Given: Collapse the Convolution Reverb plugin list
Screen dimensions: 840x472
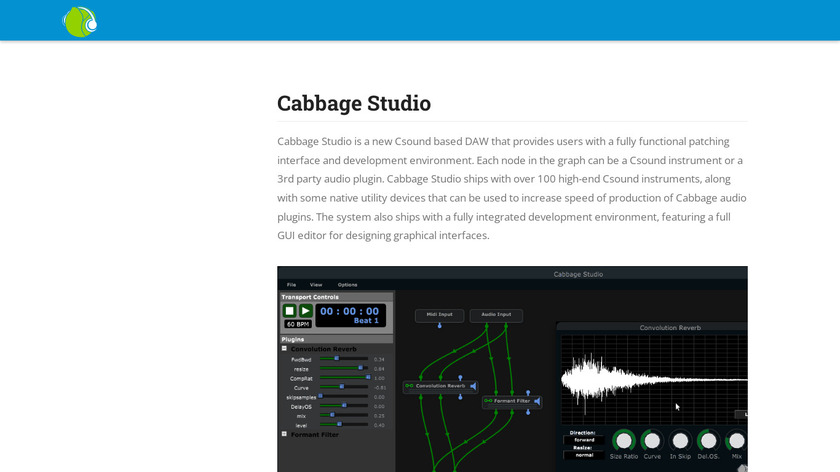Looking at the screenshot, I should tap(284, 349).
